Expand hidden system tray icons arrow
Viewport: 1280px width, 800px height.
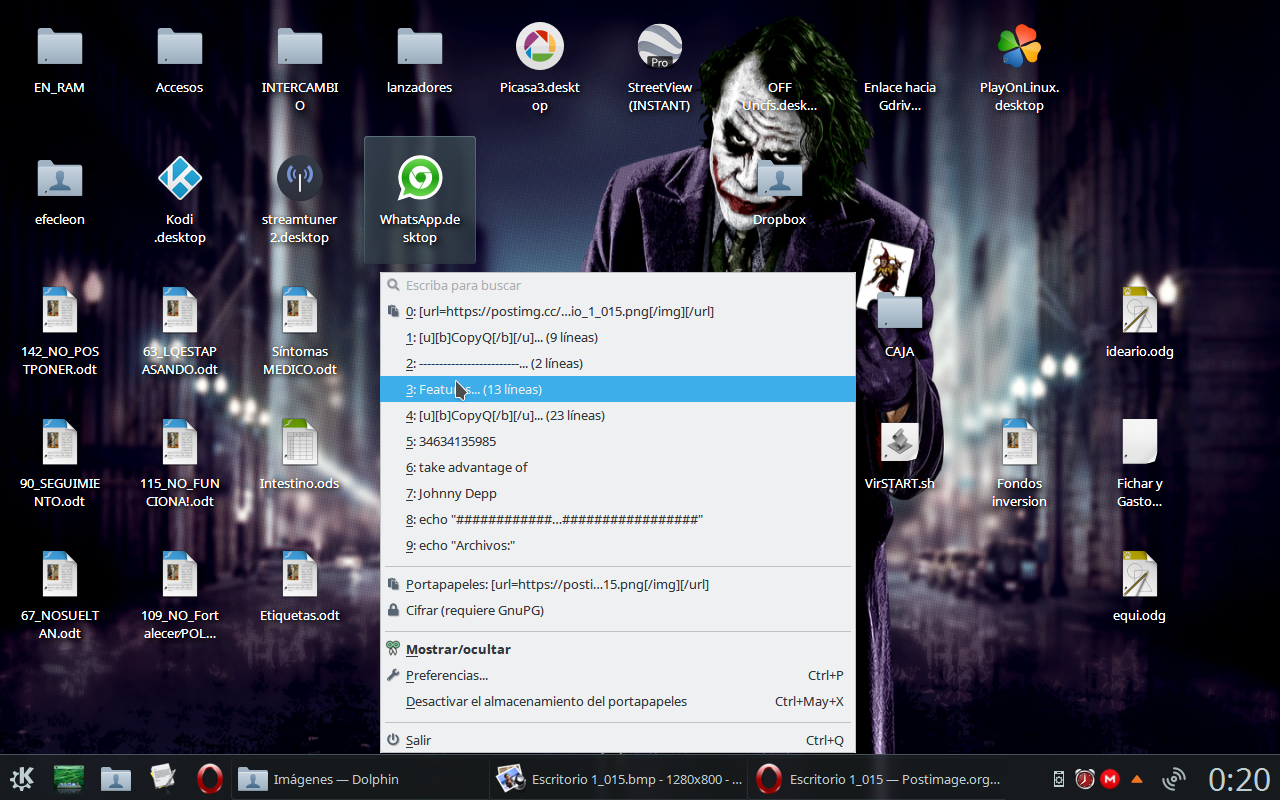click(x=1136, y=779)
